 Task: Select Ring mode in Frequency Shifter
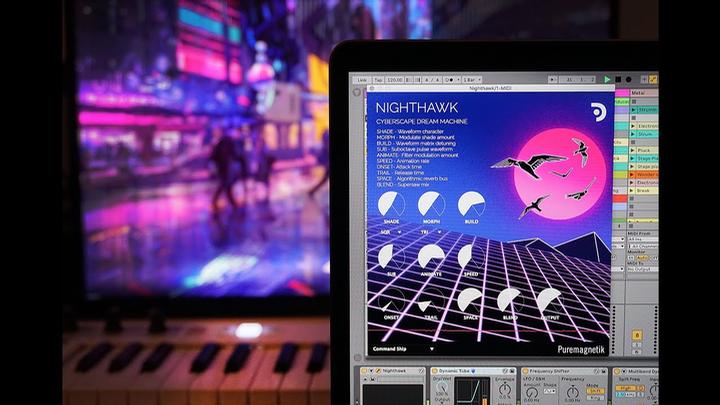(x=595, y=398)
